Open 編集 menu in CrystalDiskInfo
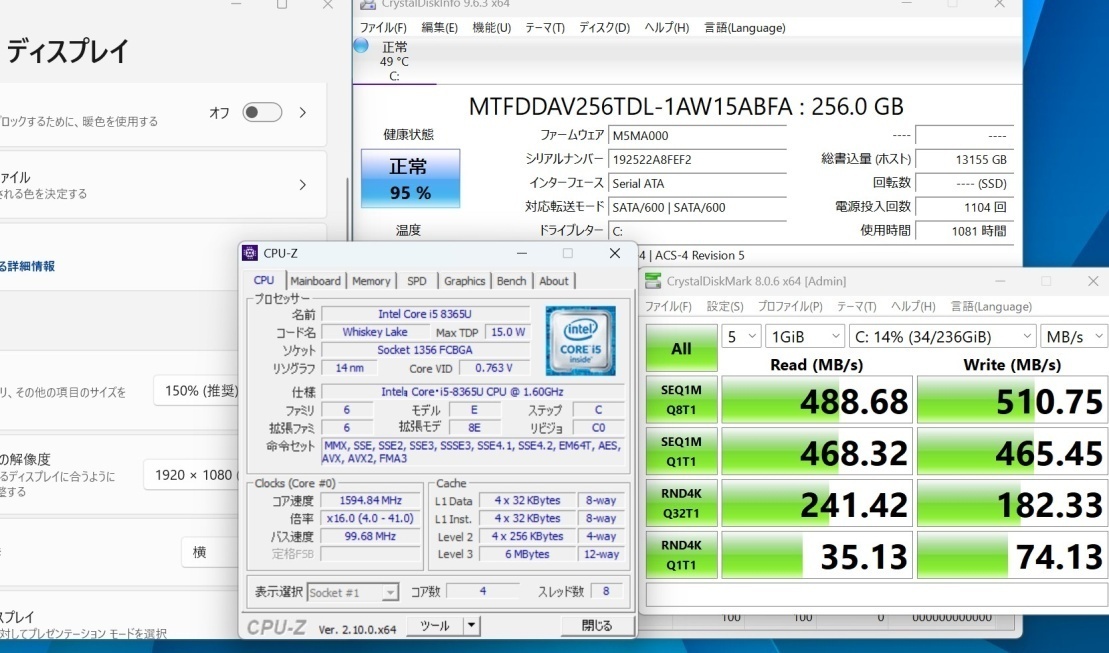The width and height of the screenshot is (1109, 653). [439, 28]
